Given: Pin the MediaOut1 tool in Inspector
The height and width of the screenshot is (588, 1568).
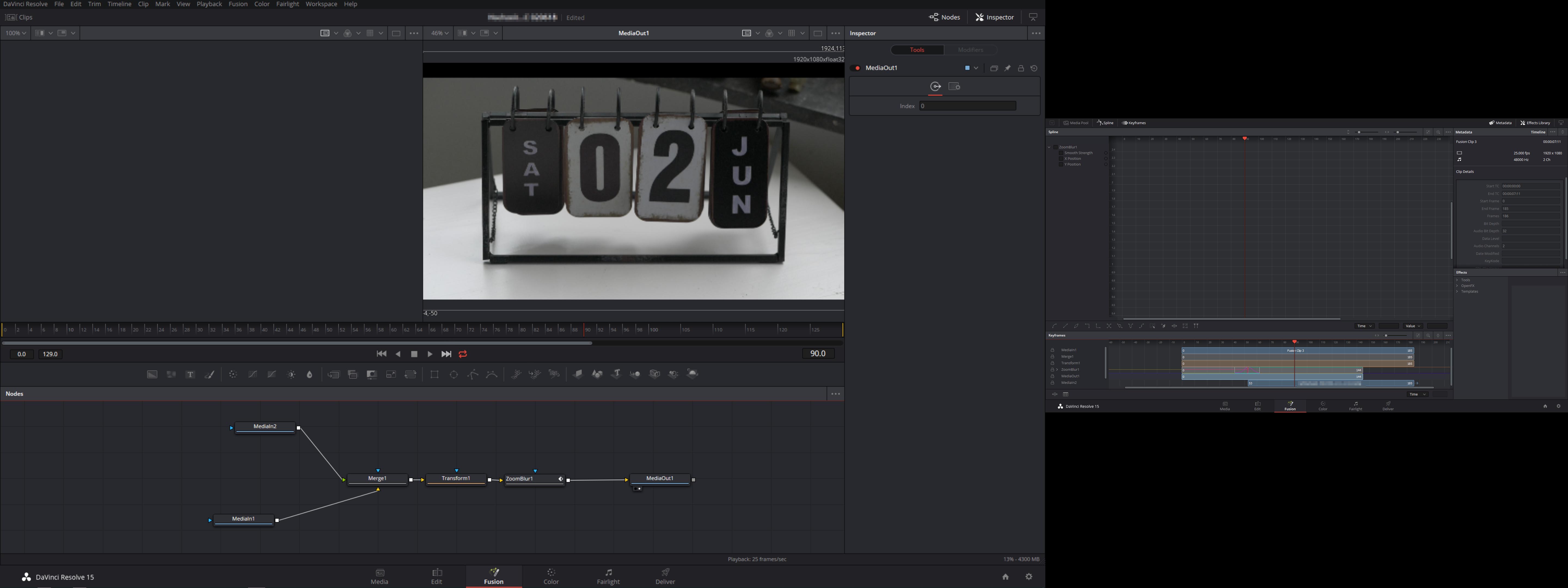Looking at the screenshot, I should point(1007,68).
